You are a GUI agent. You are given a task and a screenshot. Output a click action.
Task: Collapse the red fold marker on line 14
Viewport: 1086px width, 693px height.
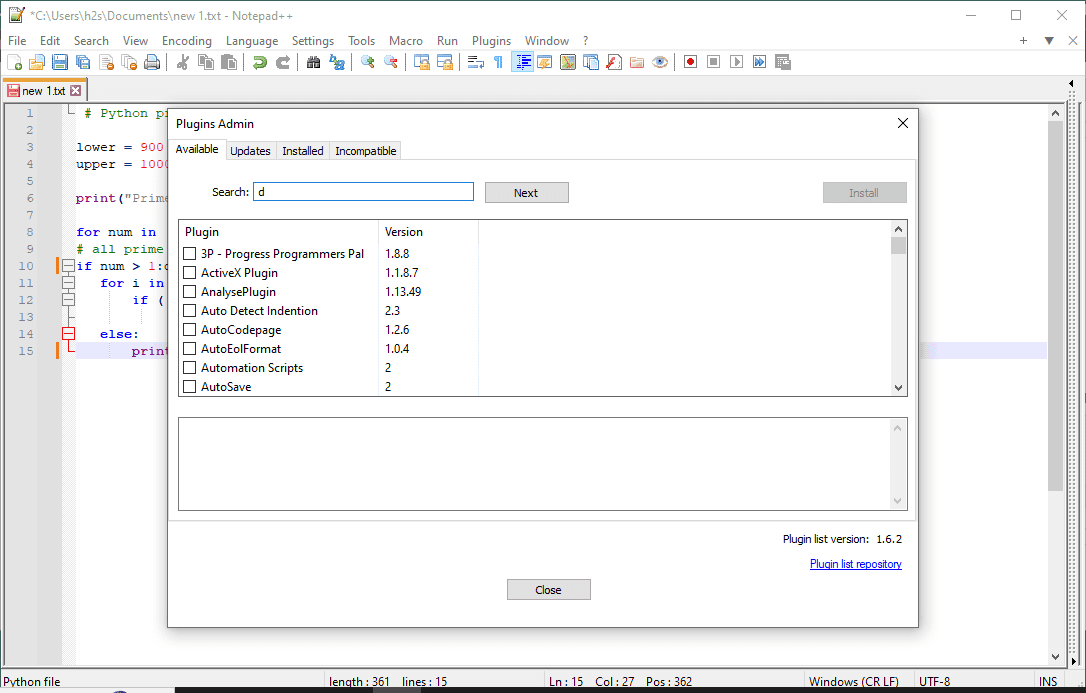pyautogui.click(x=68, y=334)
